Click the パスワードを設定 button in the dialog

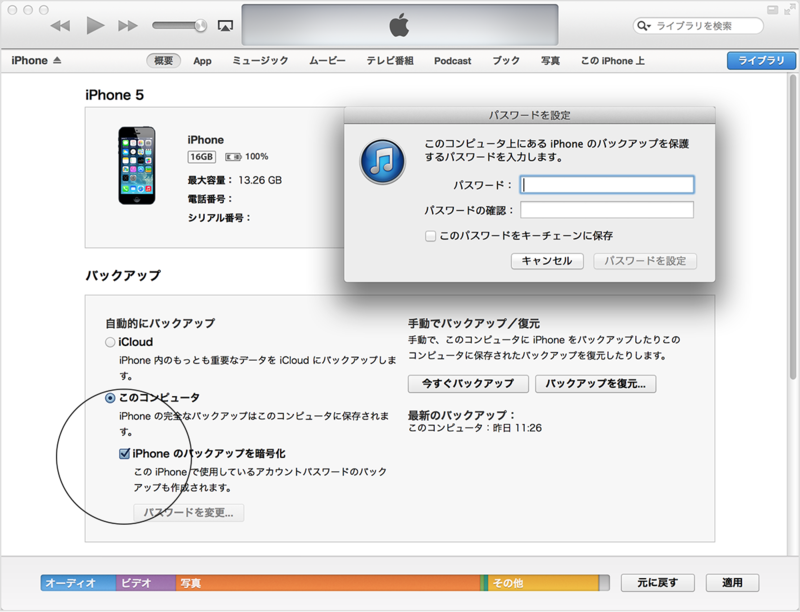pos(645,261)
